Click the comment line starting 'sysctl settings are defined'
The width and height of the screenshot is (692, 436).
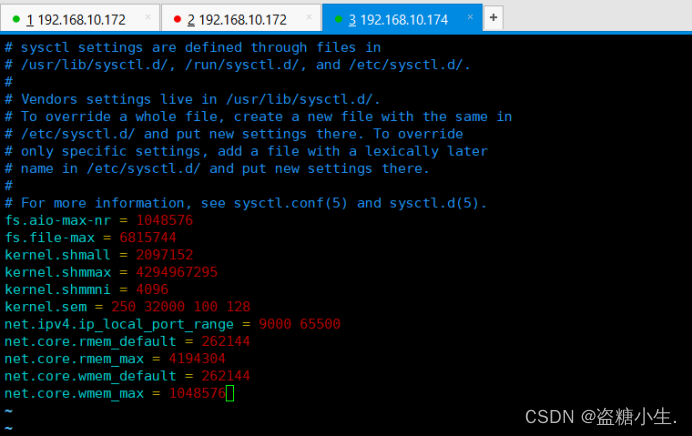pyautogui.click(x=193, y=47)
